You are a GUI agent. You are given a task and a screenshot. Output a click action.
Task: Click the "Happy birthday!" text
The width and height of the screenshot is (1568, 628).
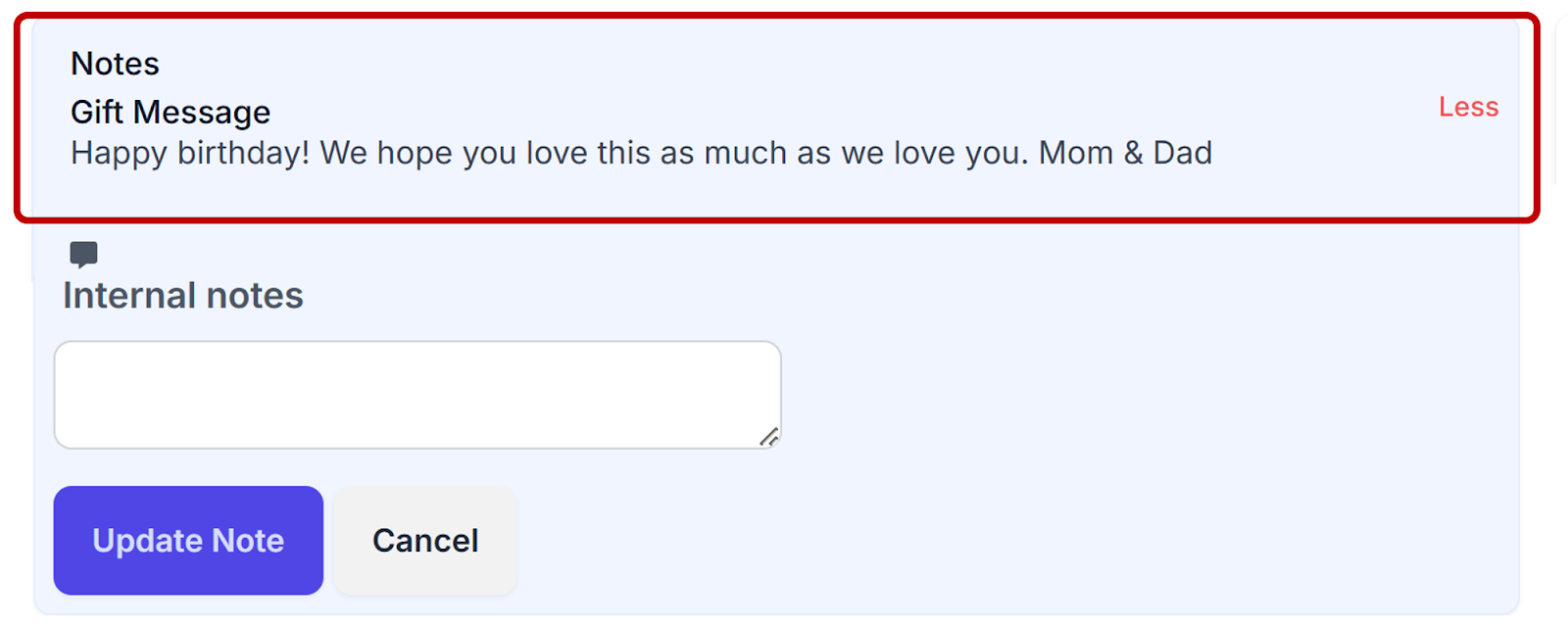click(x=190, y=154)
